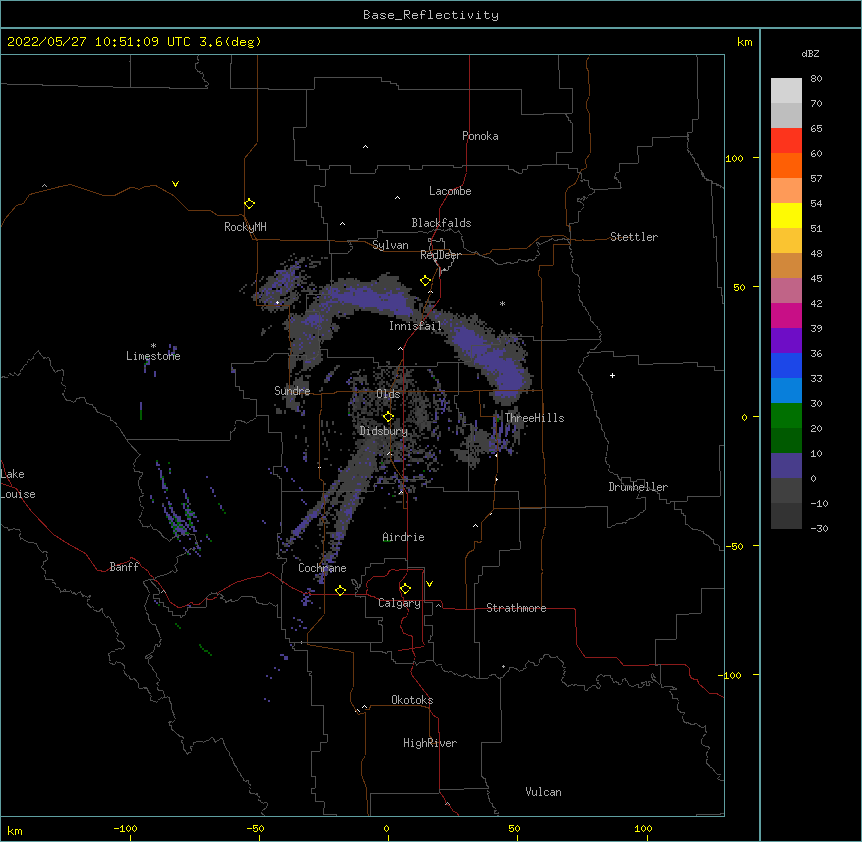Select the orange swatch between 60 and 57
This screenshot has height=842, width=862.
(x=786, y=165)
